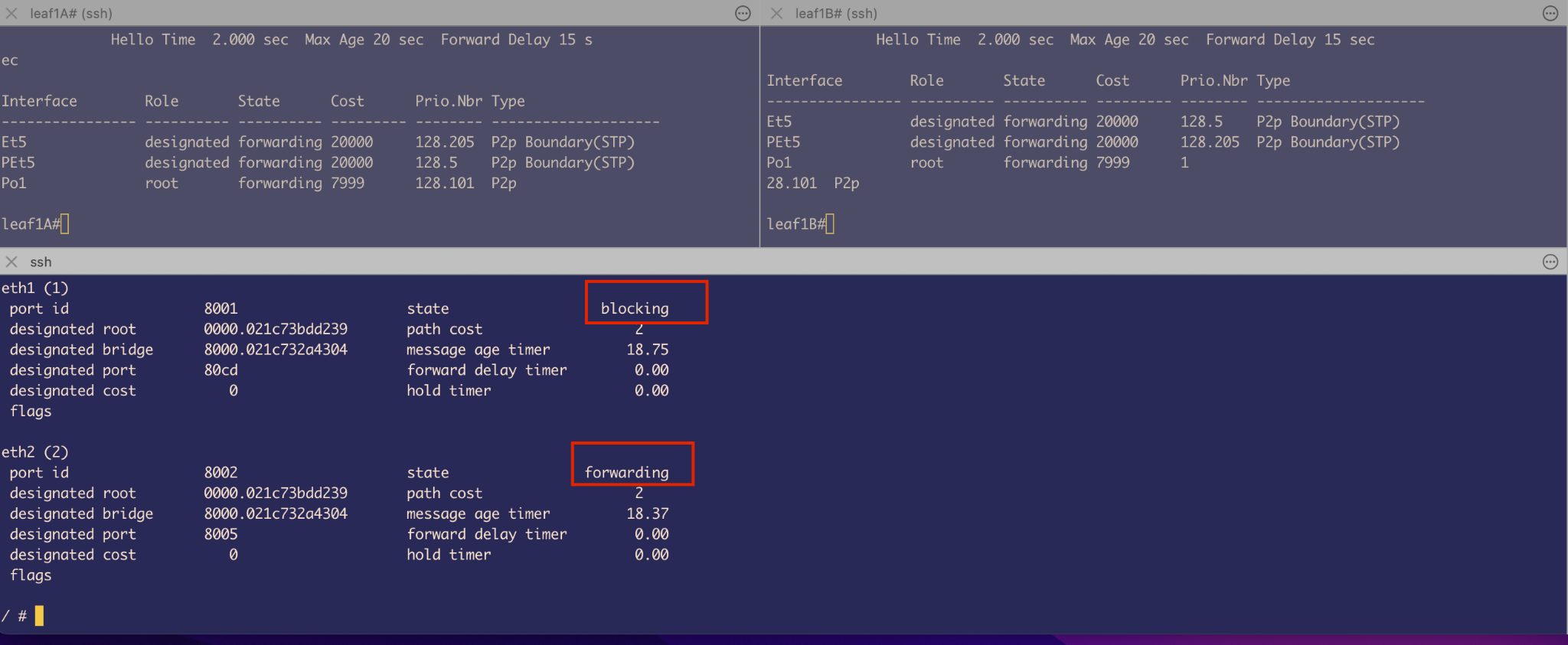Click the 'eth1 (1)' heading
This screenshot has width=1568, height=645.
(35, 288)
